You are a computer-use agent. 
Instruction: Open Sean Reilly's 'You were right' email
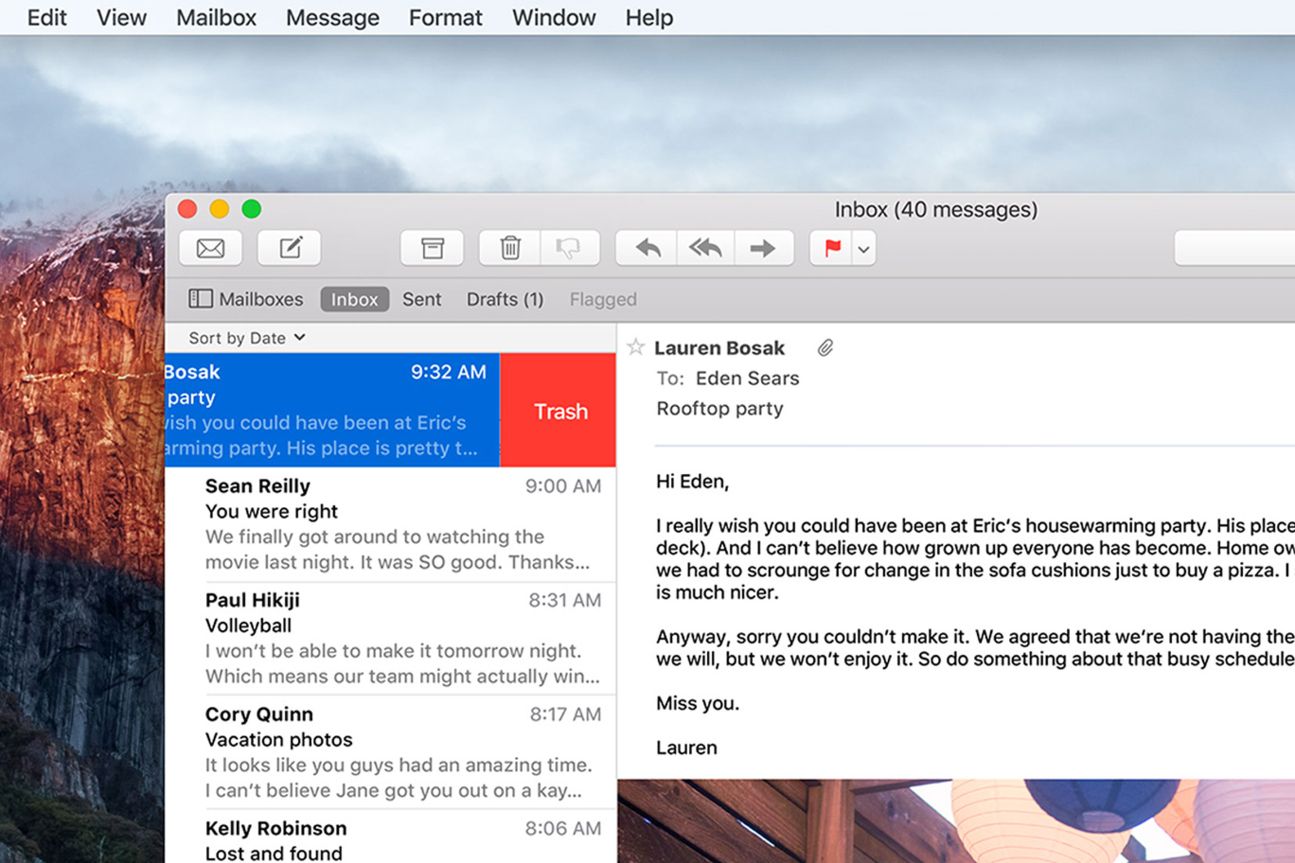point(400,524)
